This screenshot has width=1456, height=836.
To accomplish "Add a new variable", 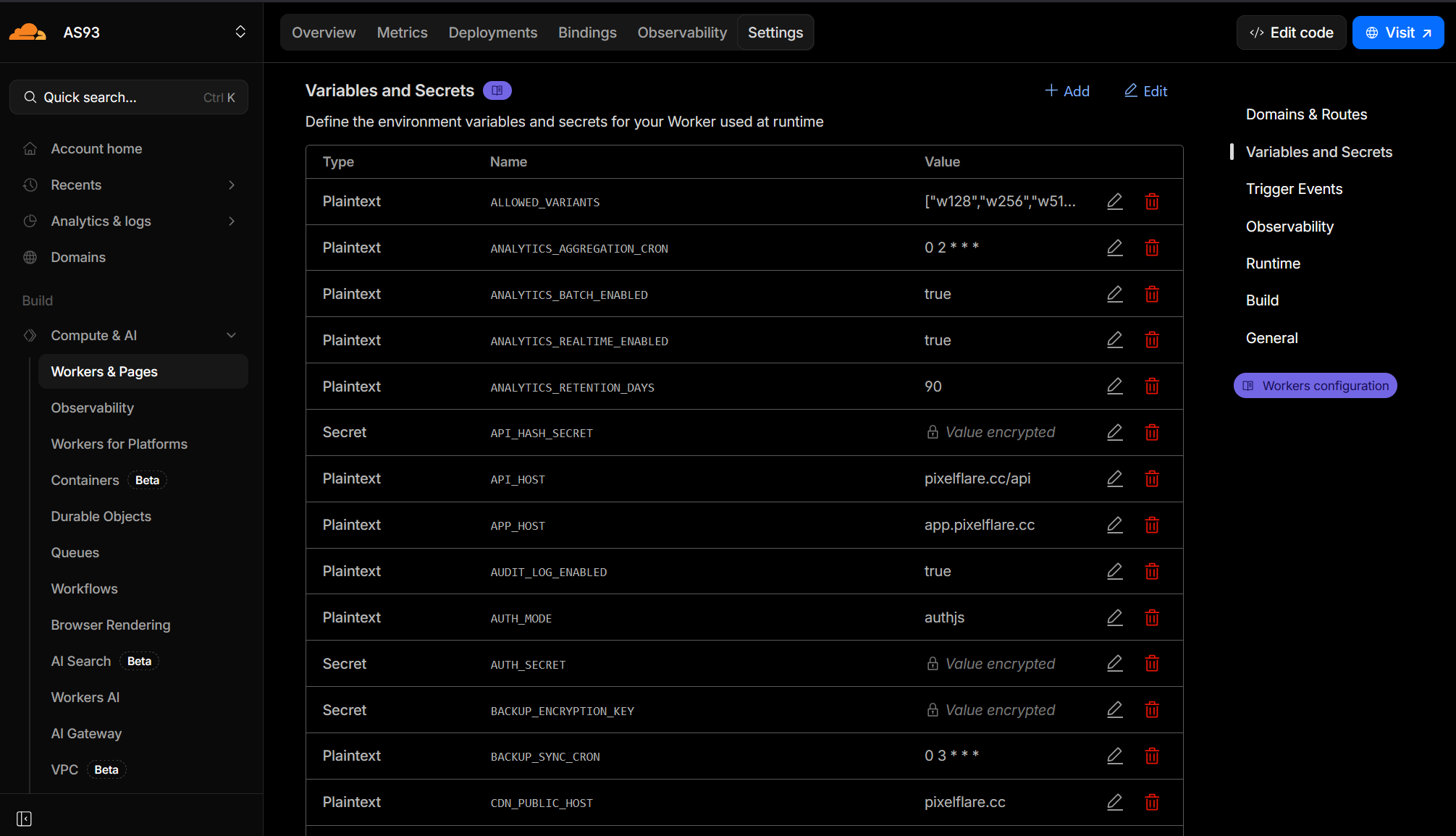I will (x=1067, y=91).
